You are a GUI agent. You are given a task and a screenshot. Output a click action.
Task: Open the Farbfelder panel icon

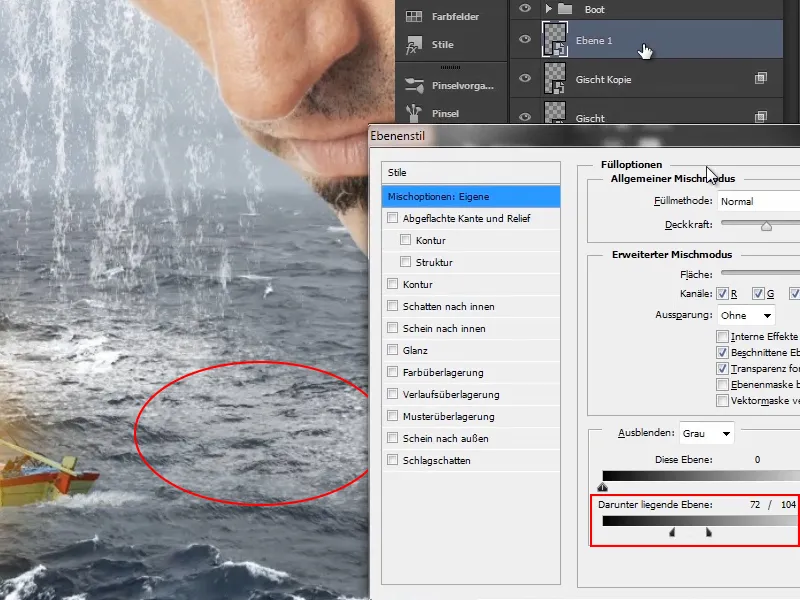414,16
